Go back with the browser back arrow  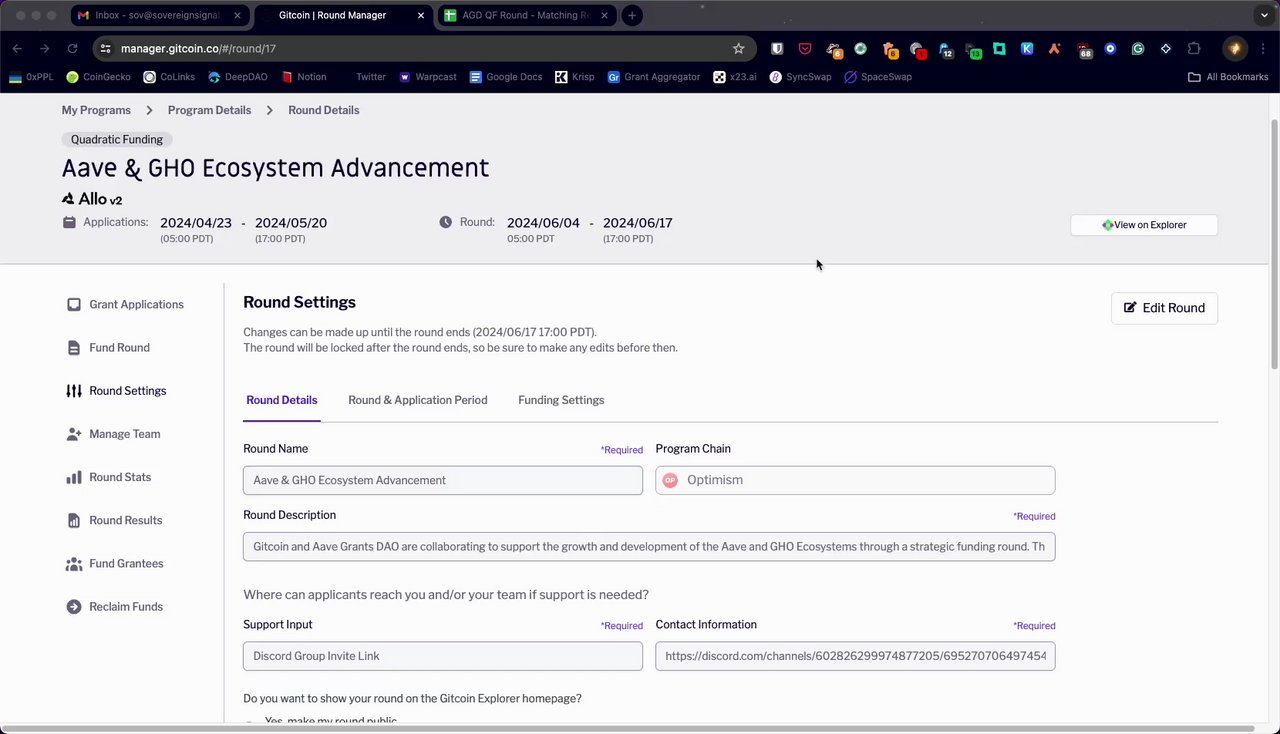(17, 48)
